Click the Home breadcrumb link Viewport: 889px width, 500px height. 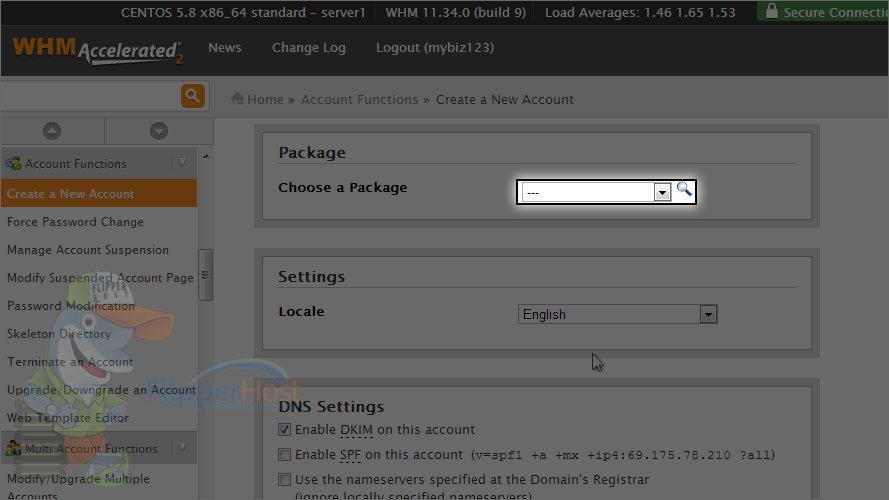[265, 99]
